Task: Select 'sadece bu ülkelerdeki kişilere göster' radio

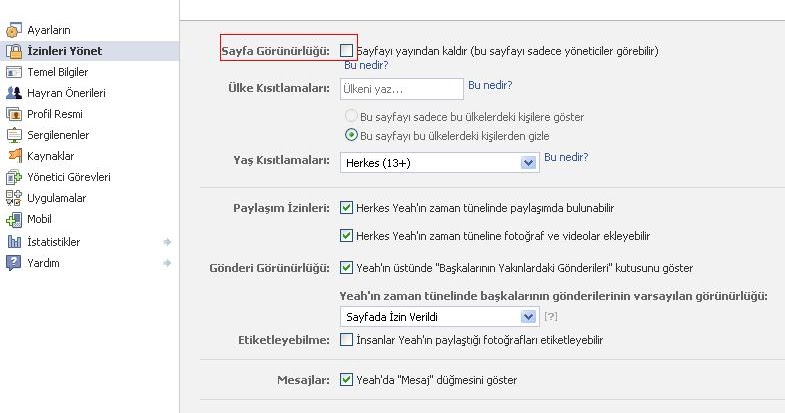Action: (x=351, y=116)
